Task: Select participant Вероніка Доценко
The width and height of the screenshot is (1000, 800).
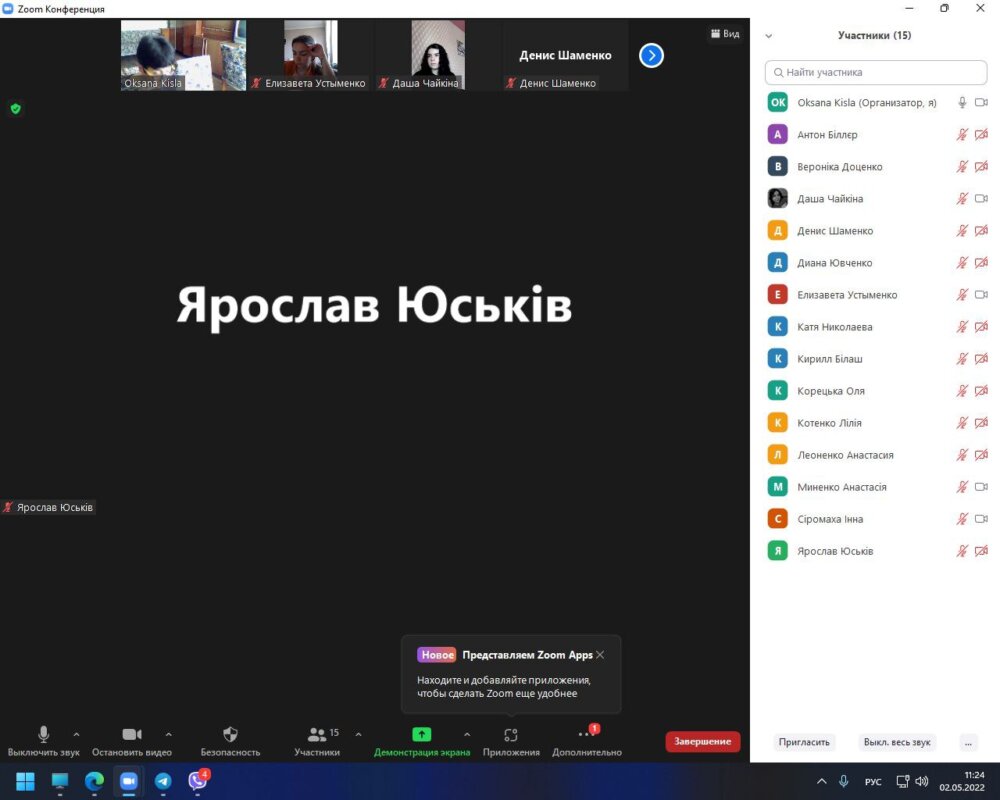Action: (x=877, y=167)
